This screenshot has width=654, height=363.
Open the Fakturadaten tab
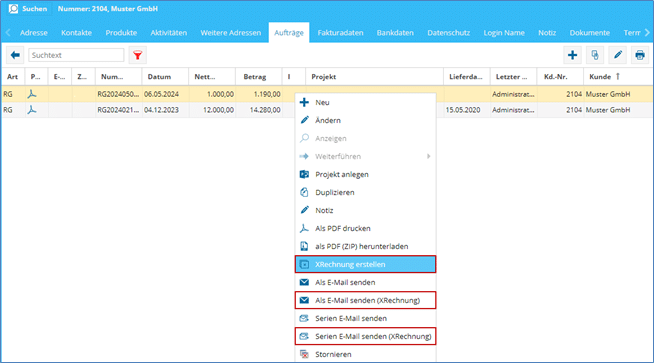(x=340, y=33)
